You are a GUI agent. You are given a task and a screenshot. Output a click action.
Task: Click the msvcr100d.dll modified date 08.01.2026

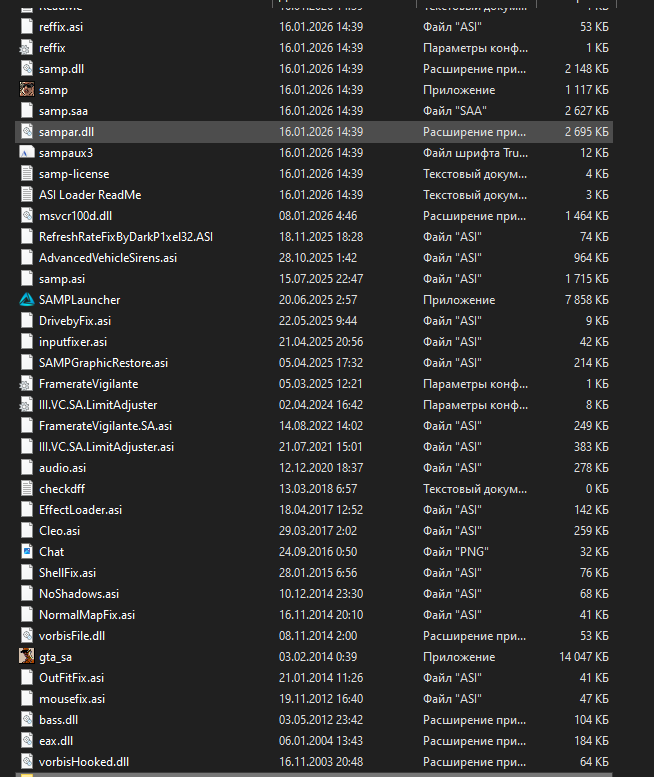(320, 216)
